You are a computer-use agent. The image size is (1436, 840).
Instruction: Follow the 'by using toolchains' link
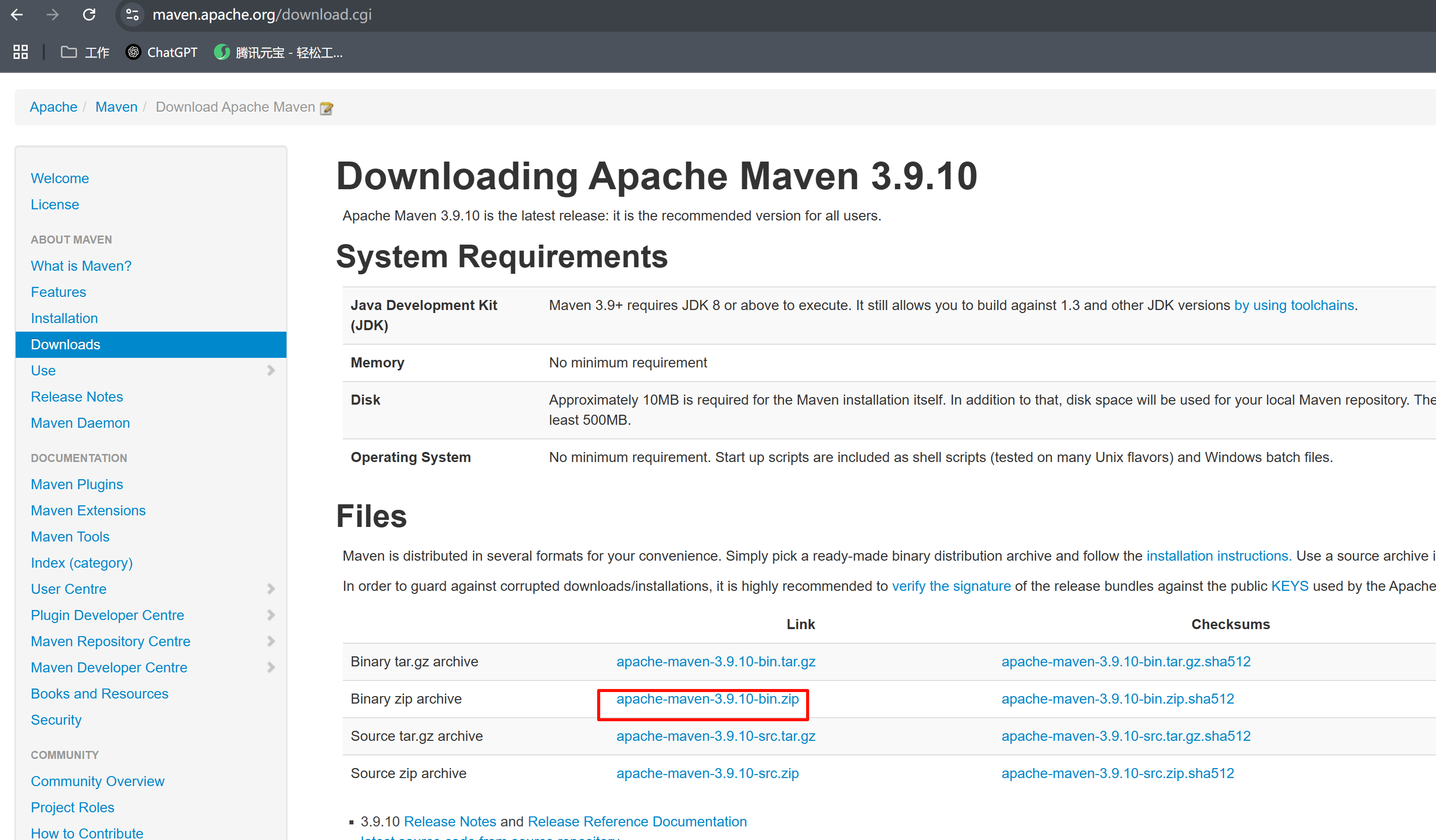click(x=1294, y=305)
